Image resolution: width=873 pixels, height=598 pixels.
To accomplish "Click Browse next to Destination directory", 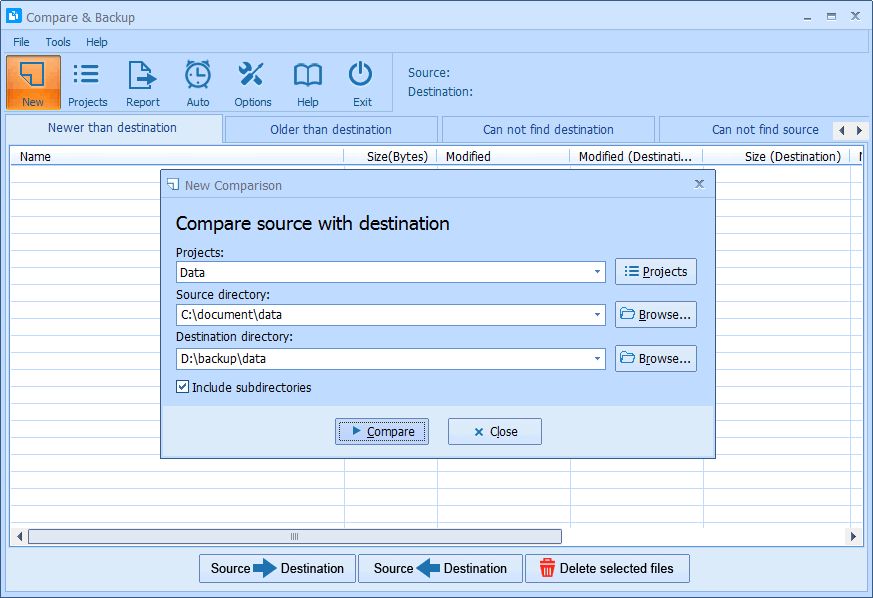I will [655, 359].
